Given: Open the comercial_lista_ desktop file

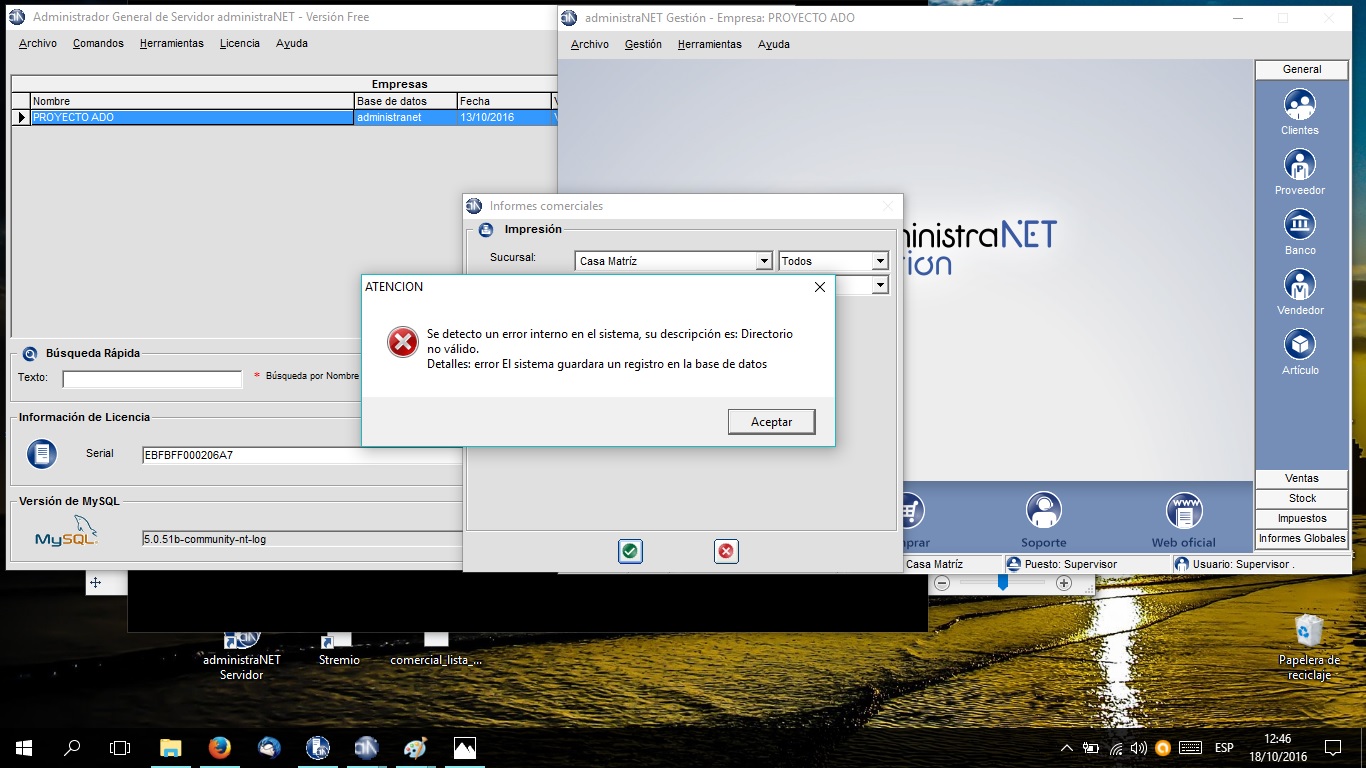Looking at the screenshot, I should click(x=436, y=649).
